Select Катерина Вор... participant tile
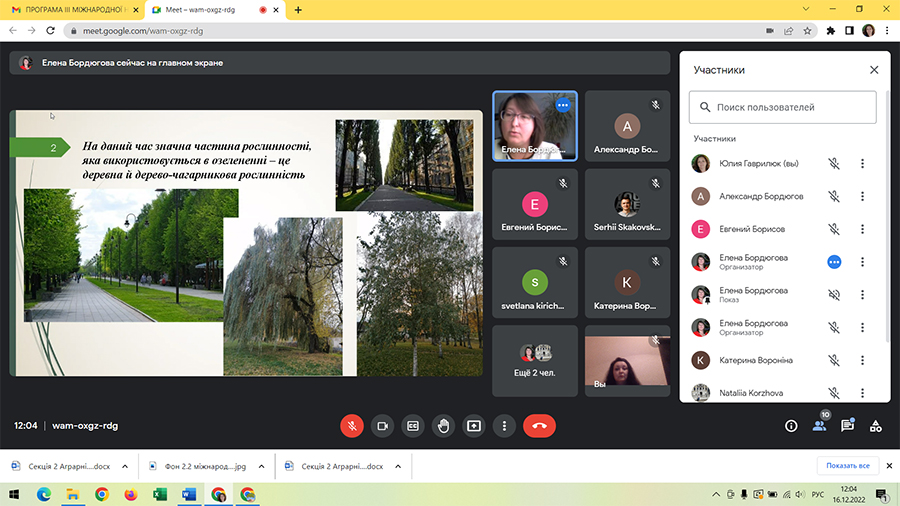Viewport: 900px width, 506px height. [627, 282]
